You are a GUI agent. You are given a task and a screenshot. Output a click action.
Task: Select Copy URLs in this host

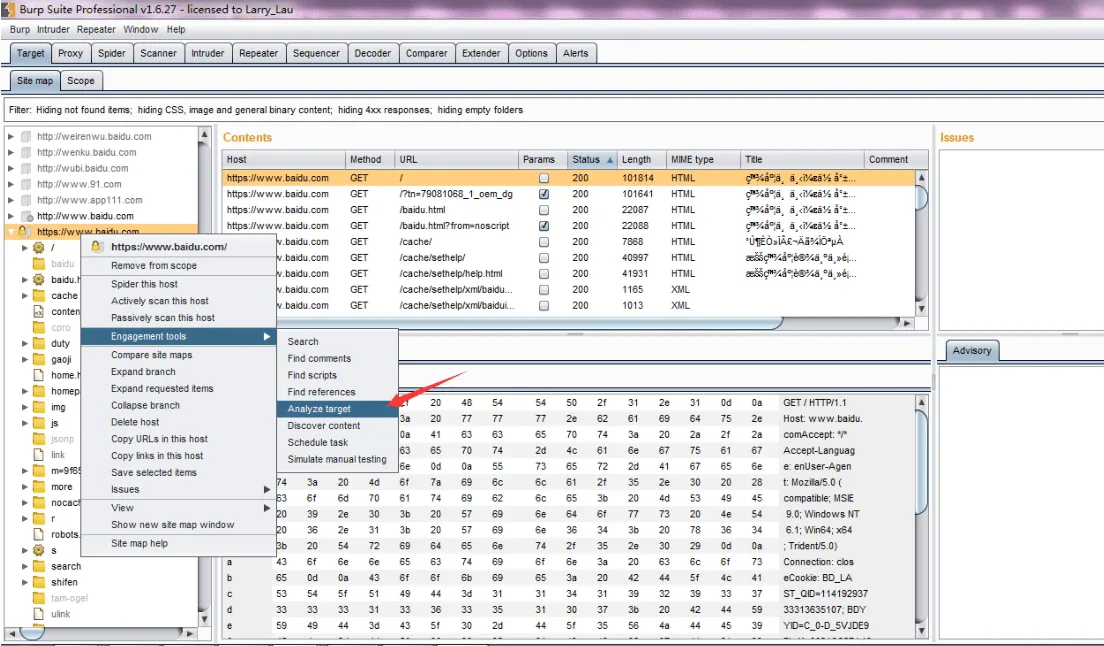click(178, 438)
